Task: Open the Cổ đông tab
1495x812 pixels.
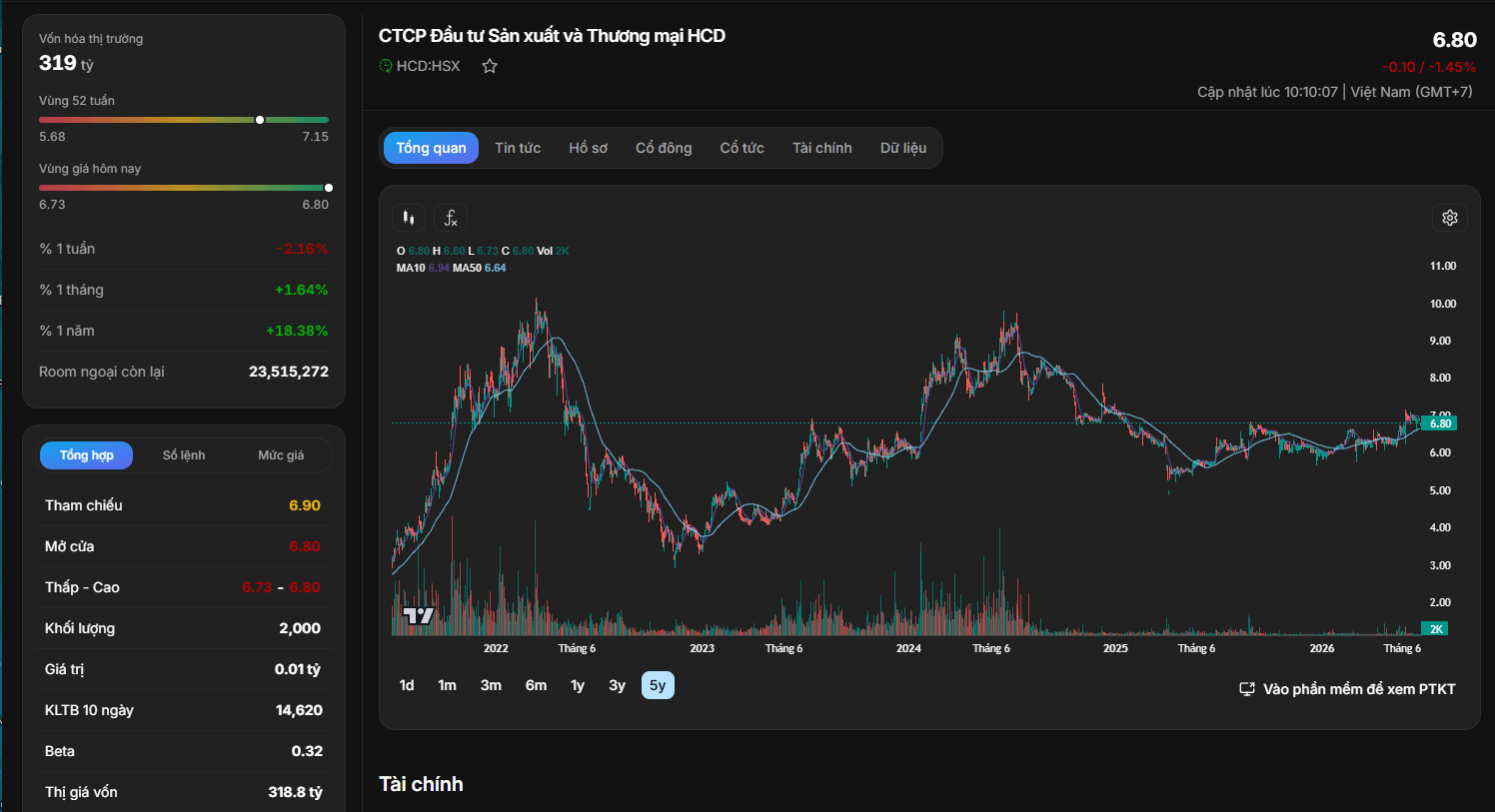Action: coord(664,148)
